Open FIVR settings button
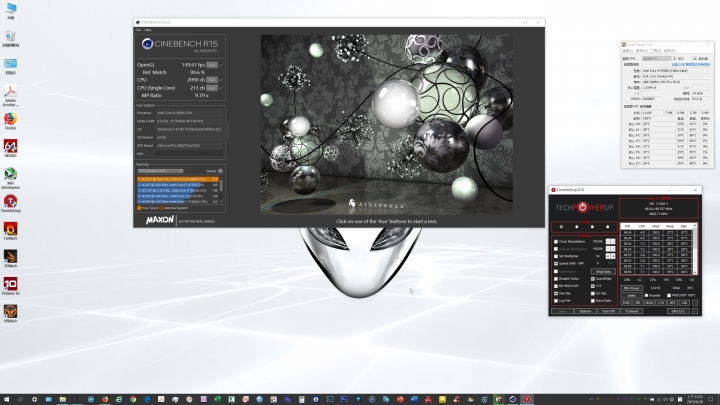This screenshot has width=720, height=405. click(x=626, y=303)
